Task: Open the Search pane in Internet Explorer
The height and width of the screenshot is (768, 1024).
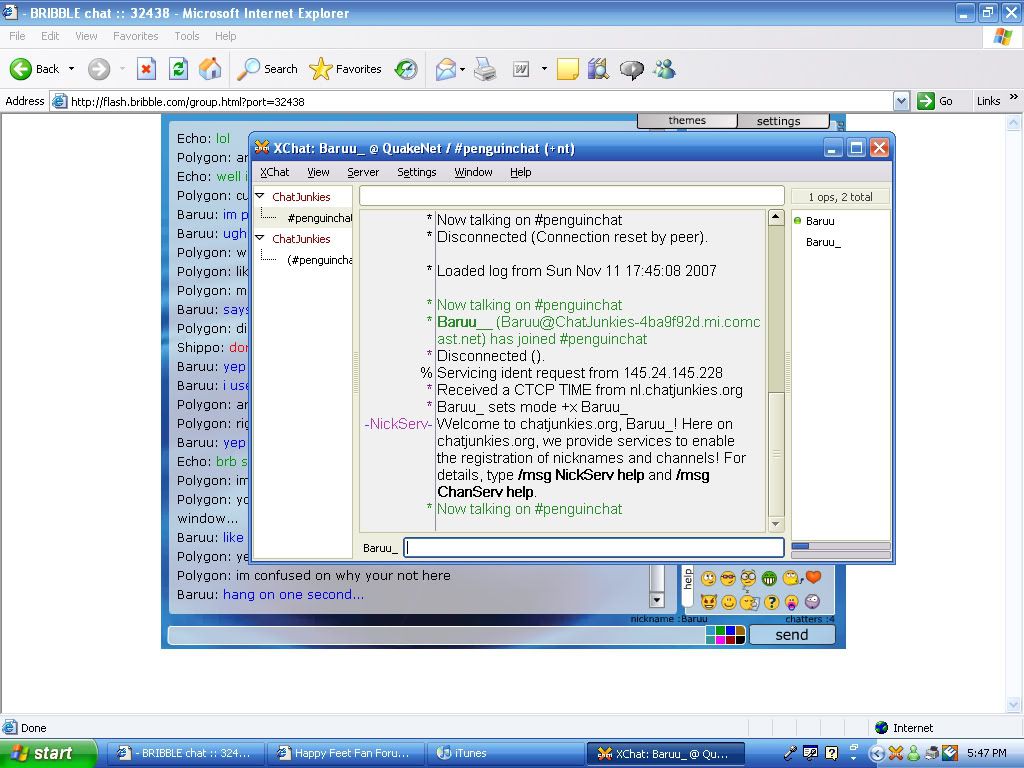Action: [x=268, y=69]
